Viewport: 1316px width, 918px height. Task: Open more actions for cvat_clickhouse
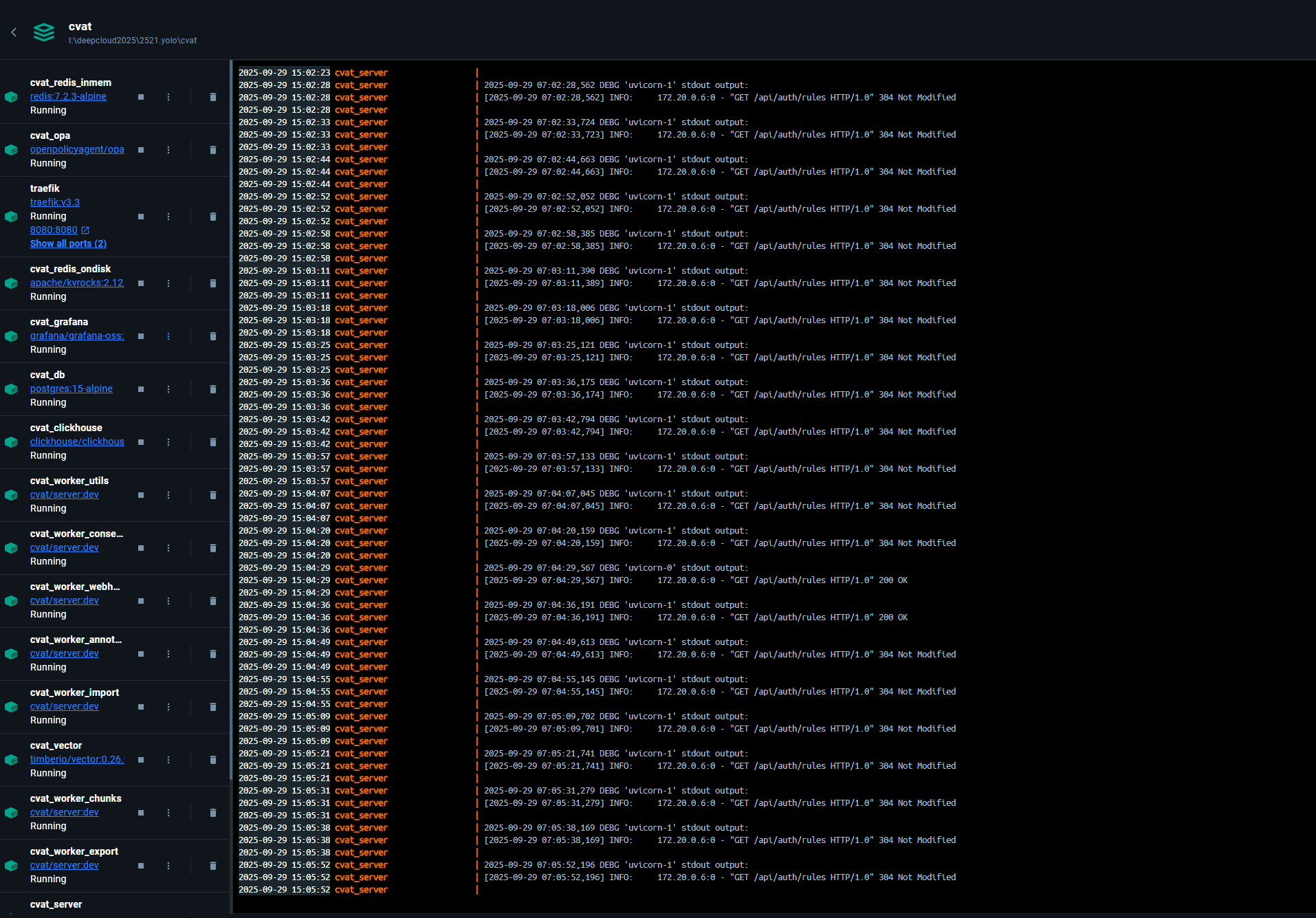[x=168, y=442]
